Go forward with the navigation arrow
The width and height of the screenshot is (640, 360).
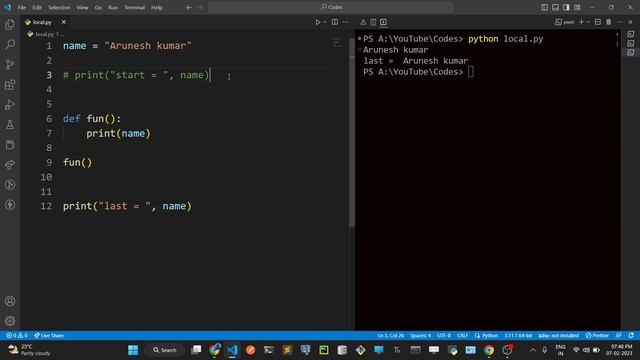[200, 7]
